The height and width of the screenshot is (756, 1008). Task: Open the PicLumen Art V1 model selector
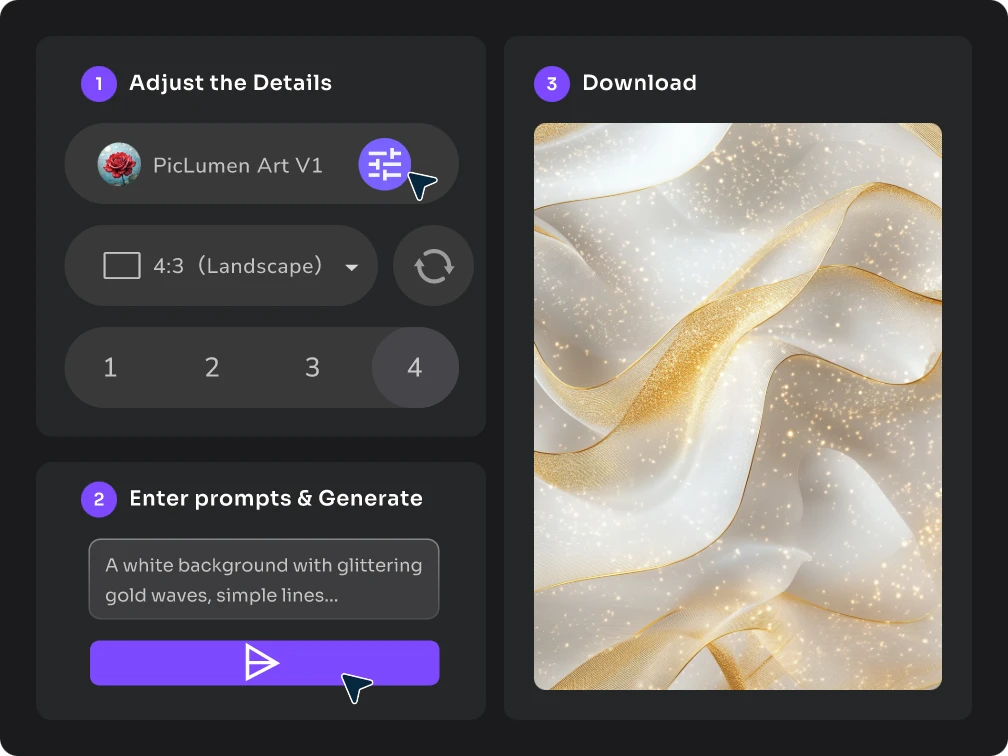click(x=238, y=165)
